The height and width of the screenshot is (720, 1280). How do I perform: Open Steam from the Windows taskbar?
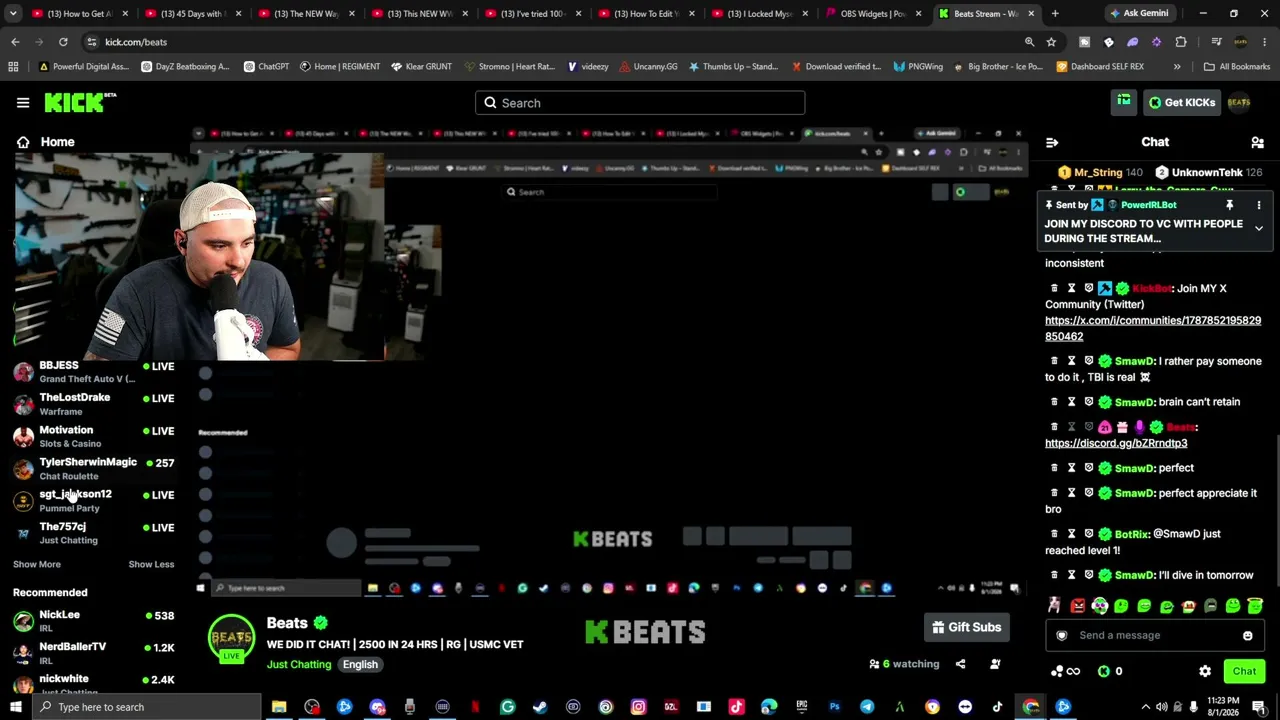coord(540,707)
